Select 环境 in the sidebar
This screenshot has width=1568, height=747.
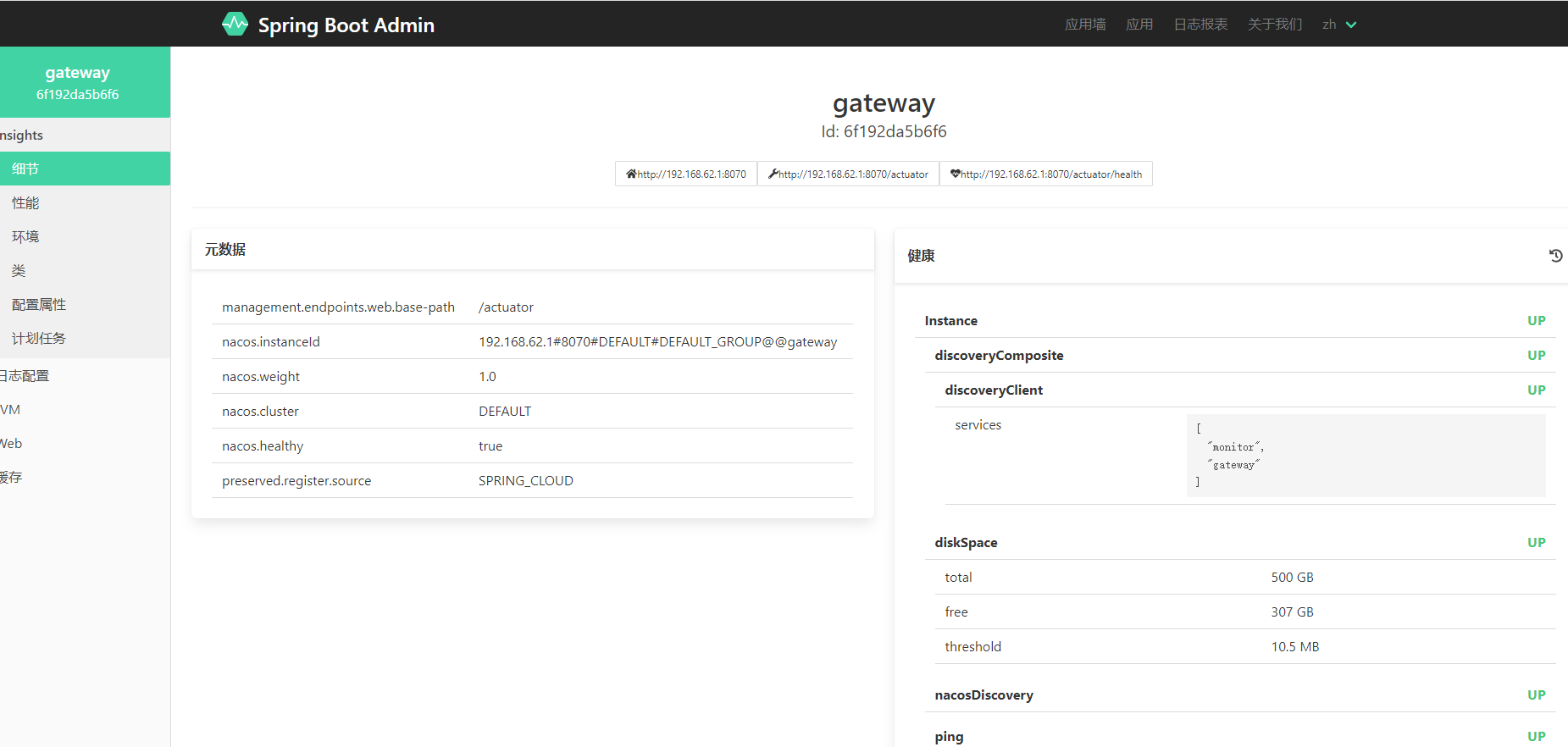pos(85,236)
